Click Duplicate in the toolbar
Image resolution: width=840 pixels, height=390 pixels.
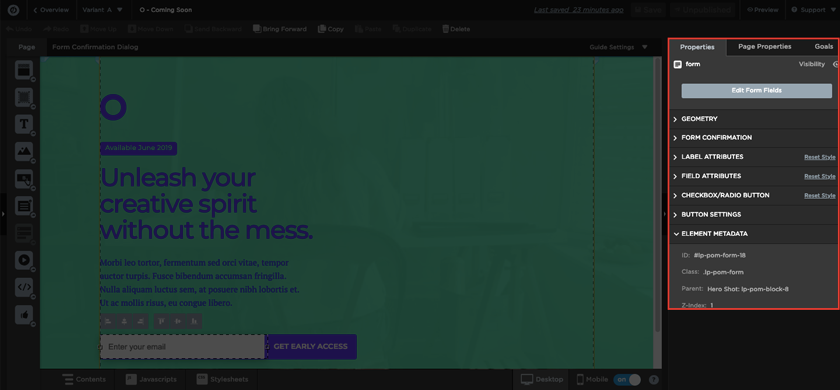point(412,29)
